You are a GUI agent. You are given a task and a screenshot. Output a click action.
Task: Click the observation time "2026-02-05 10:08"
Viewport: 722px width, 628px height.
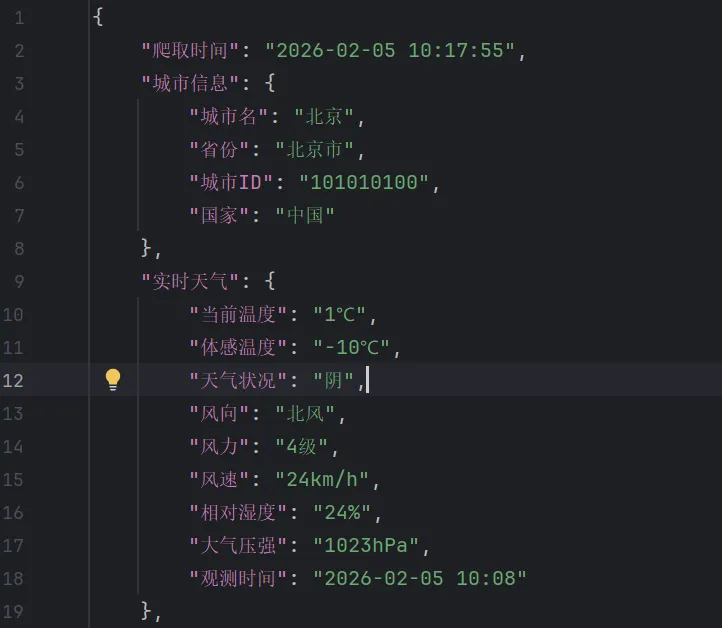[418, 579]
